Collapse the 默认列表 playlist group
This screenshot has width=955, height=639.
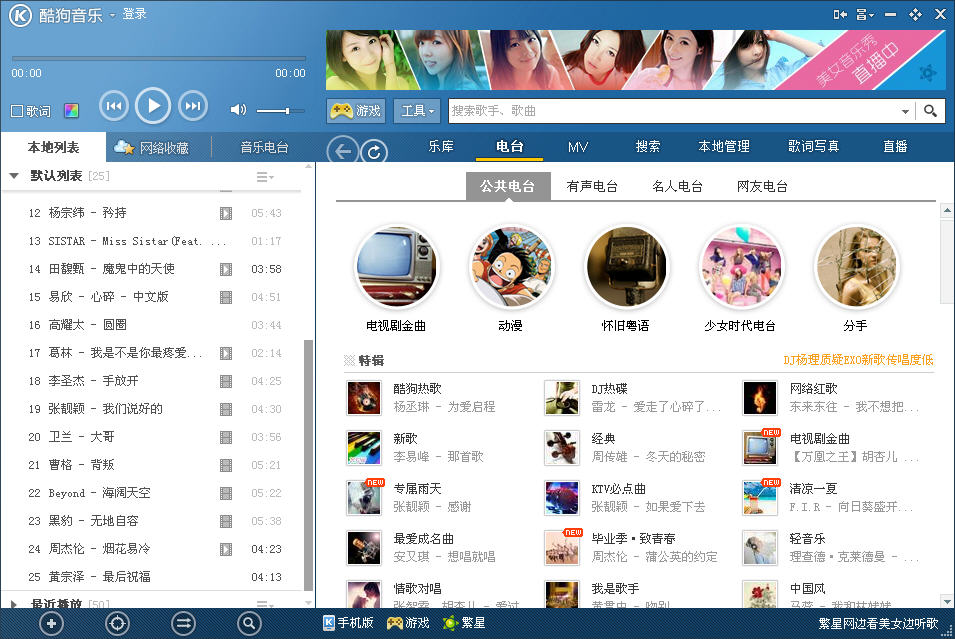pyautogui.click(x=14, y=176)
